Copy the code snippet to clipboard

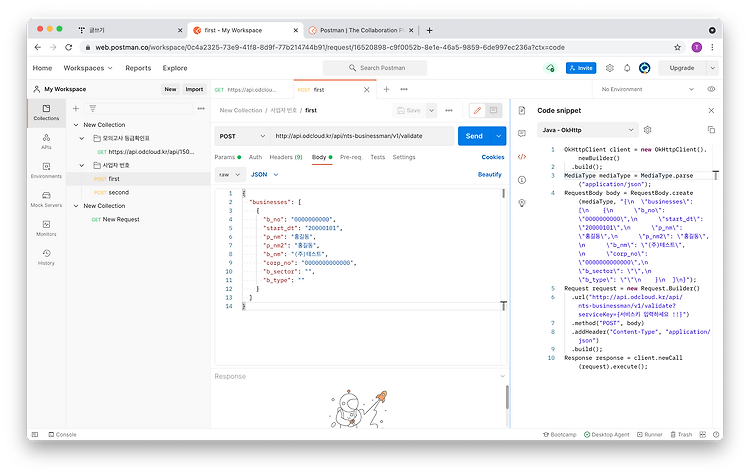(x=711, y=130)
